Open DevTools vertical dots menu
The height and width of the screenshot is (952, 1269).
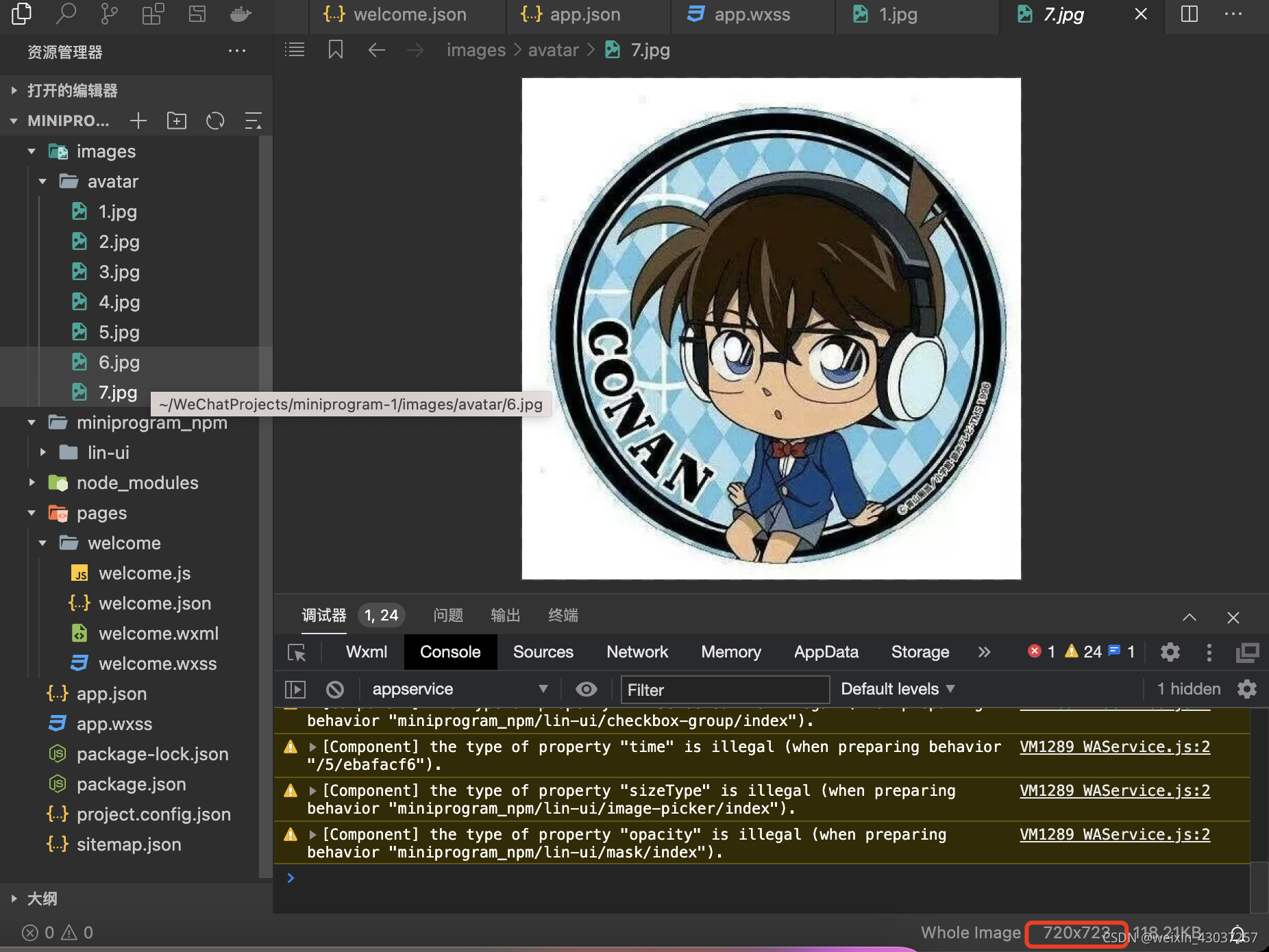(1209, 652)
